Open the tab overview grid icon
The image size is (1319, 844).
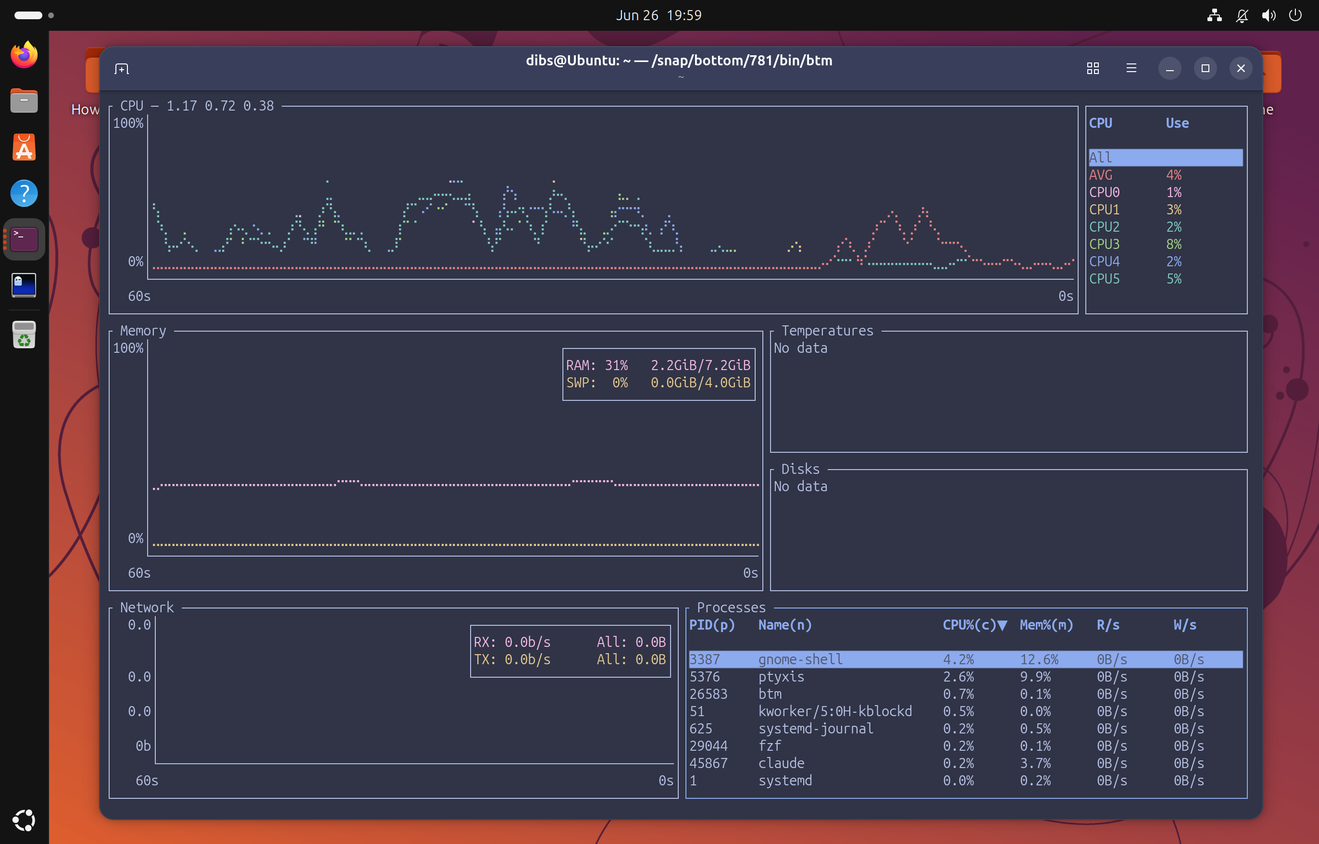click(x=1093, y=68)
